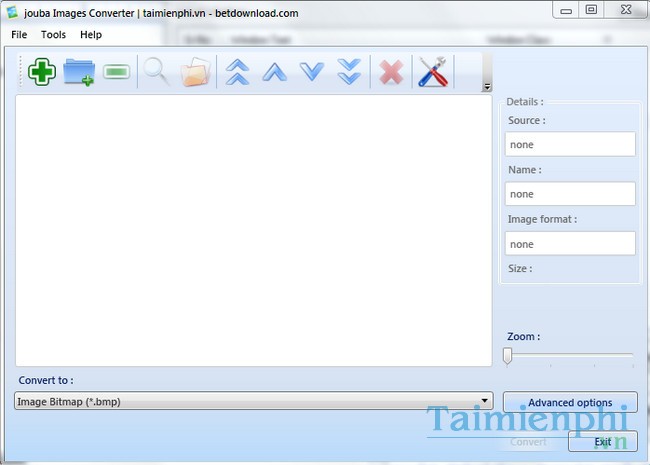Click the Source field showing none

(x=570, y=144)
